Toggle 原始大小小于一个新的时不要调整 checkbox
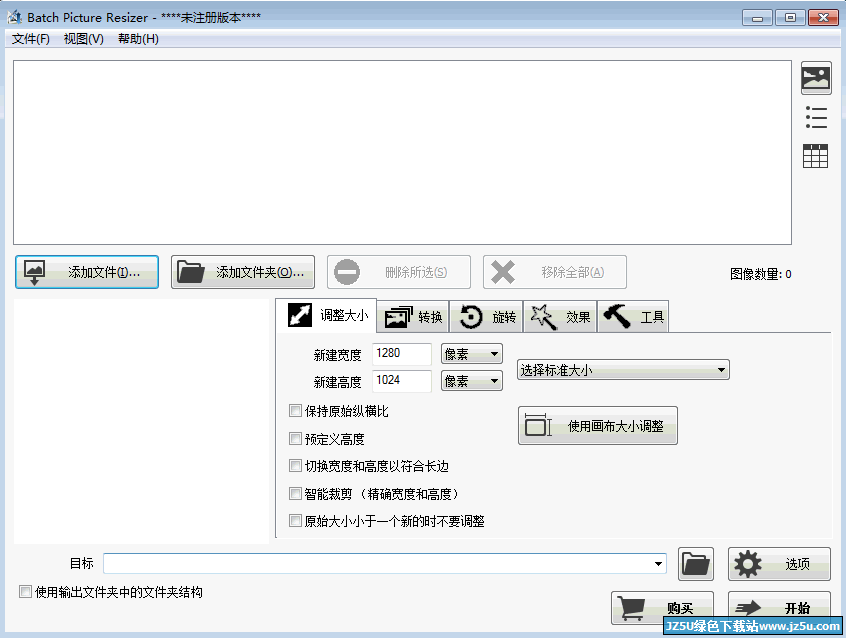846x638 pixels. [x=295, y=520]
